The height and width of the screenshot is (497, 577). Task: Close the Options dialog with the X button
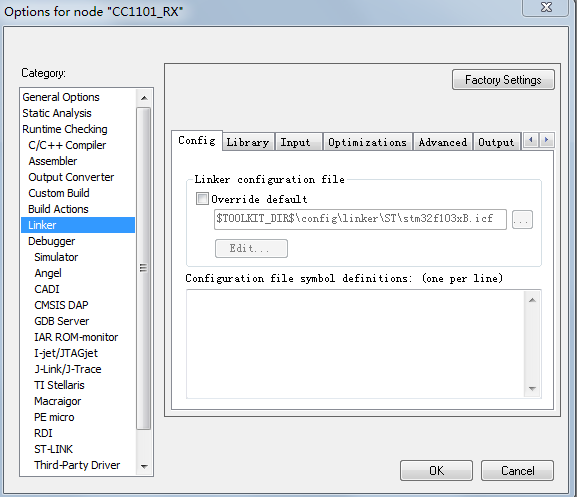point(546,7)
